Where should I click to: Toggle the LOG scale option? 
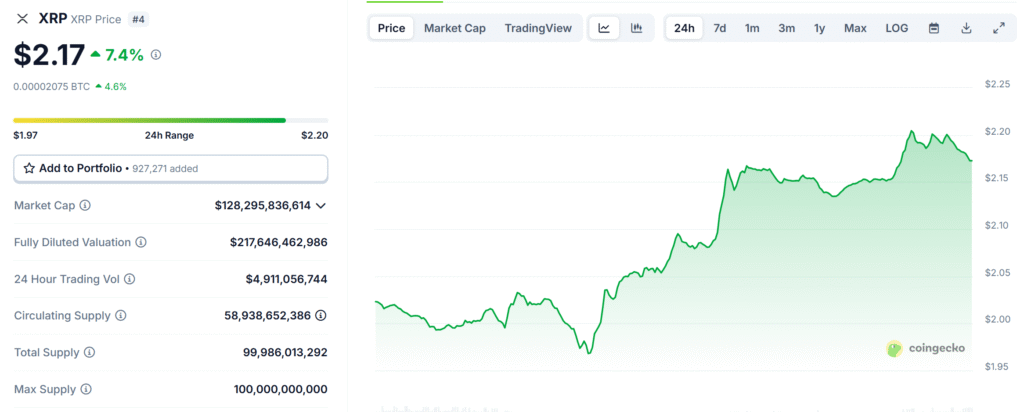coord(897,28)
